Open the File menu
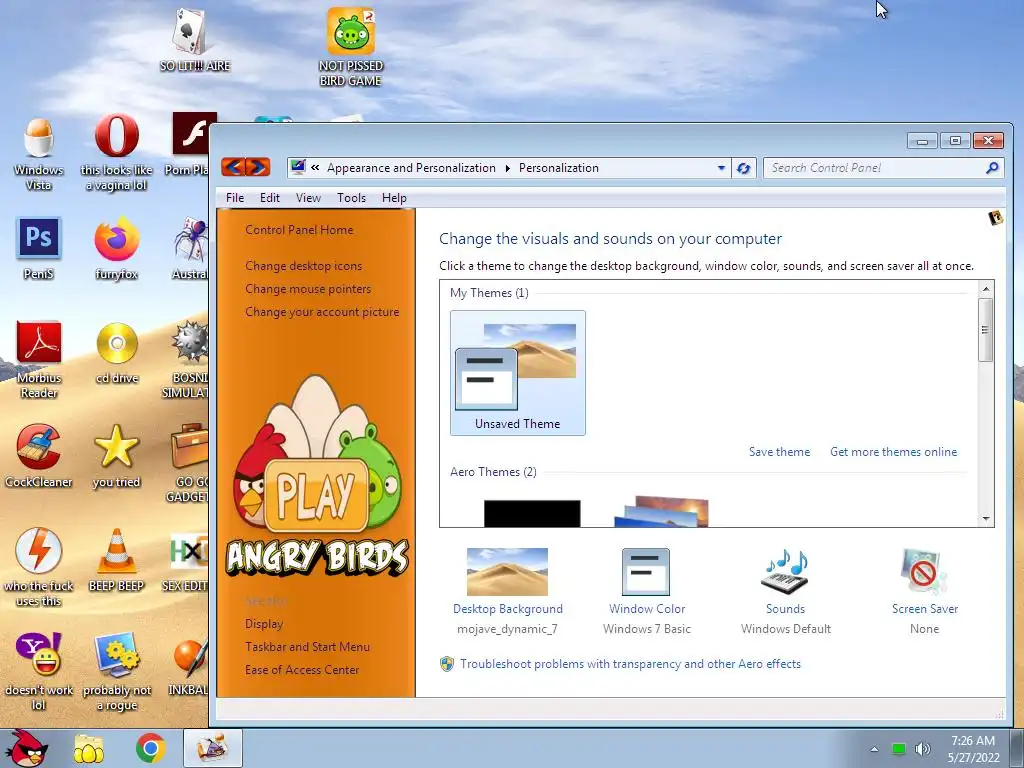Image resolution: width=1024 pixels, height=768 pixels. [234, 198]
